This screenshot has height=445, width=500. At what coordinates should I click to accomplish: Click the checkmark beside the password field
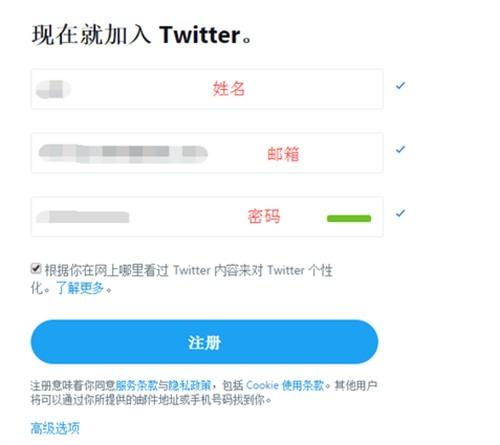[400, 213]
